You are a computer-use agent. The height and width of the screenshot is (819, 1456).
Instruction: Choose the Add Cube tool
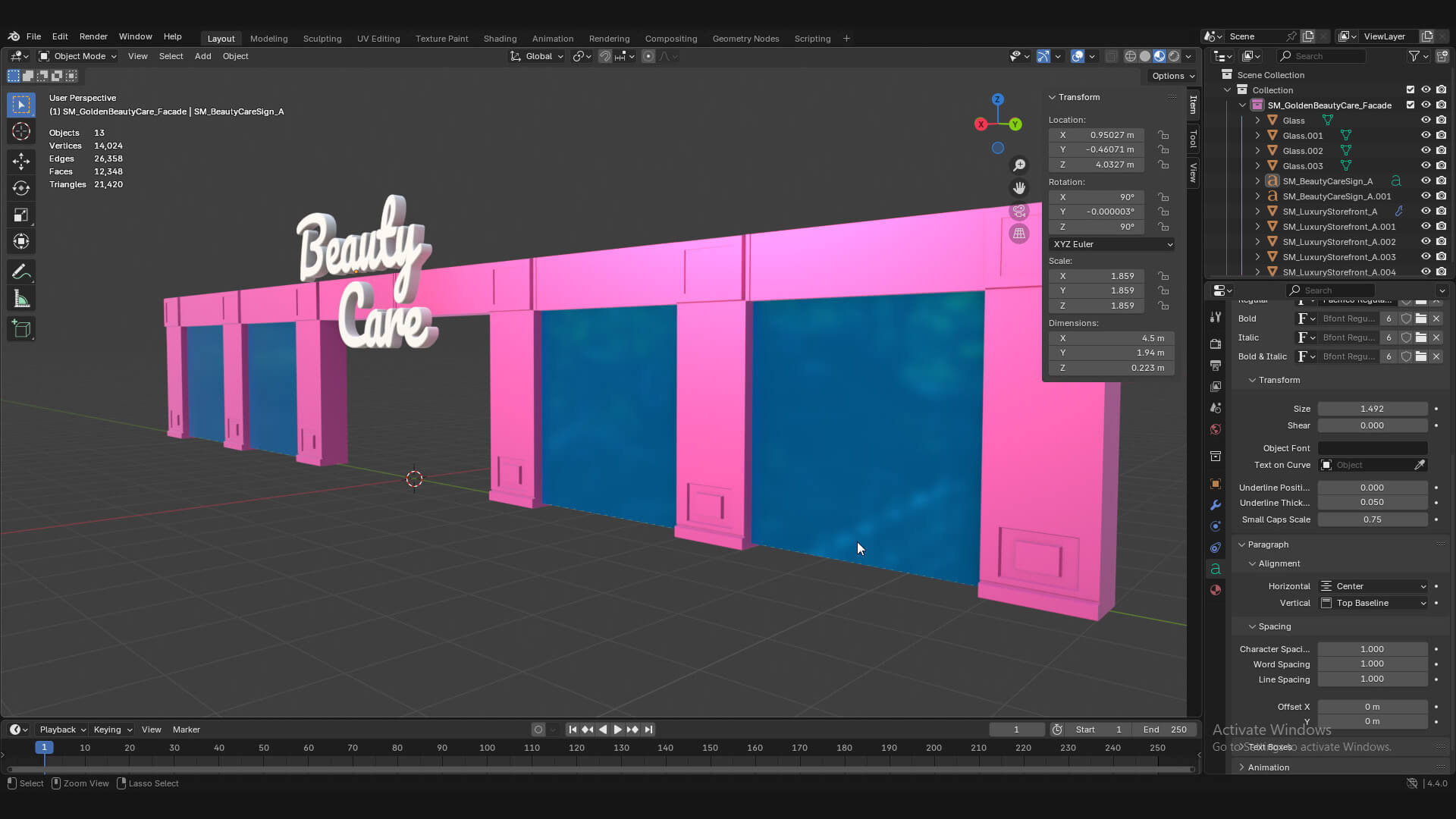point(21,328)
